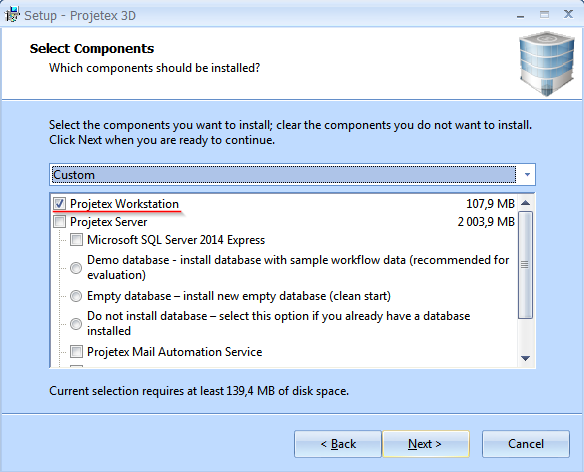
Task: Click the Projetex 3D building logo
Action: click(x=547, y=64)
